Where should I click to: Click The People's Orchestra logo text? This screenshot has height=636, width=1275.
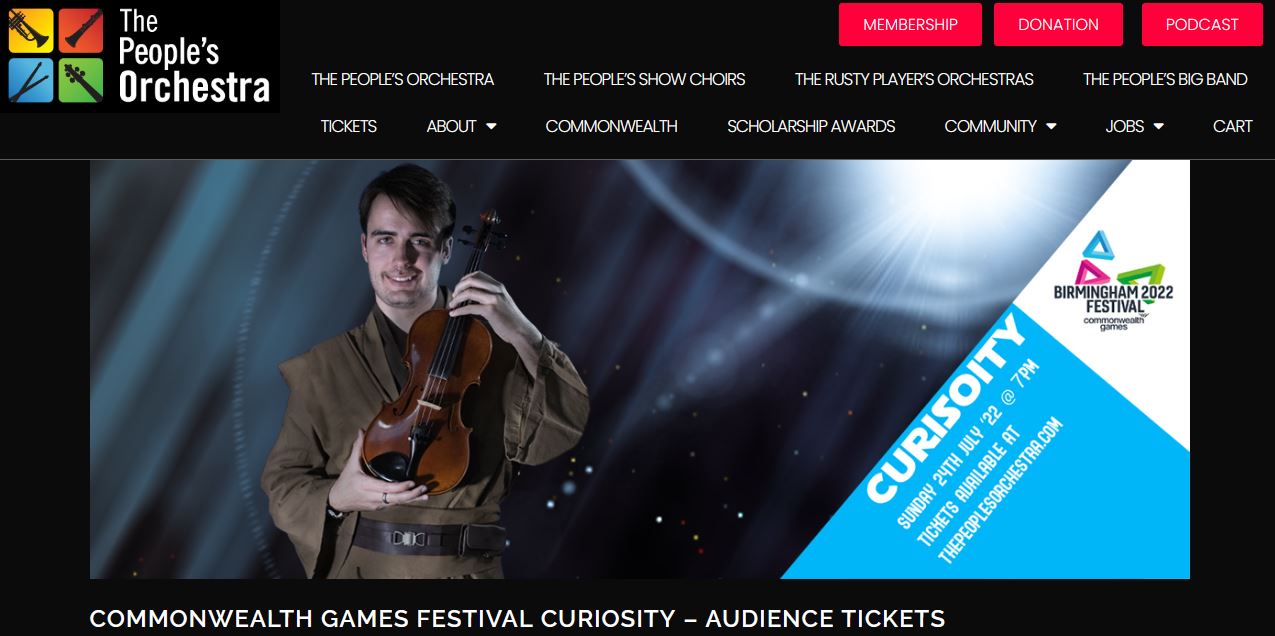click(194, 56)
